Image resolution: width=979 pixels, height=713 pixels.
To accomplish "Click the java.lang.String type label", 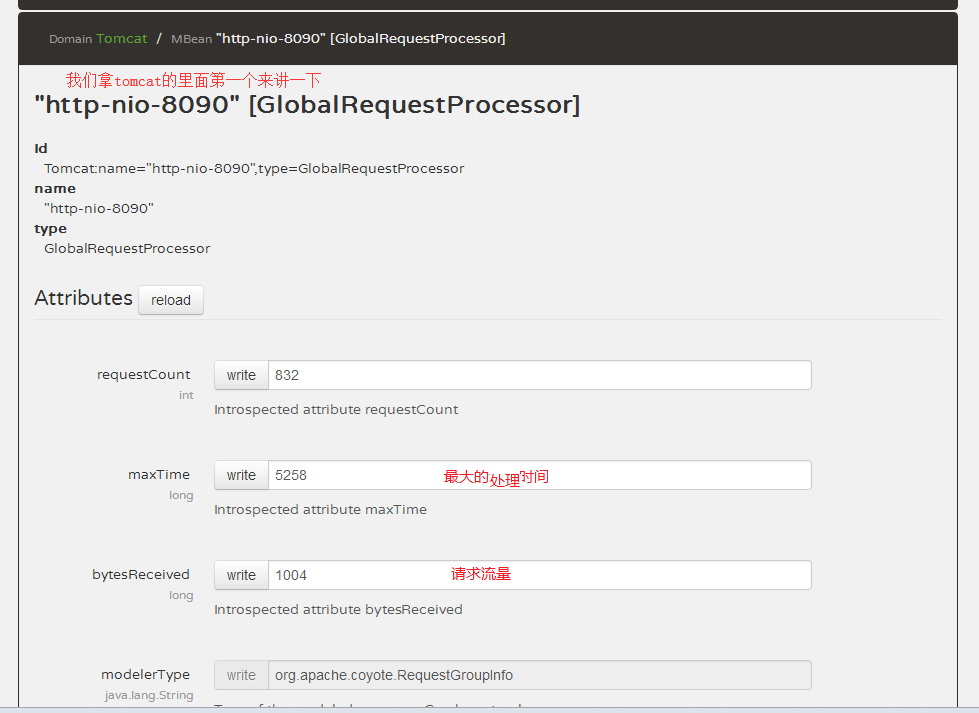I will (x=149, y=695).
